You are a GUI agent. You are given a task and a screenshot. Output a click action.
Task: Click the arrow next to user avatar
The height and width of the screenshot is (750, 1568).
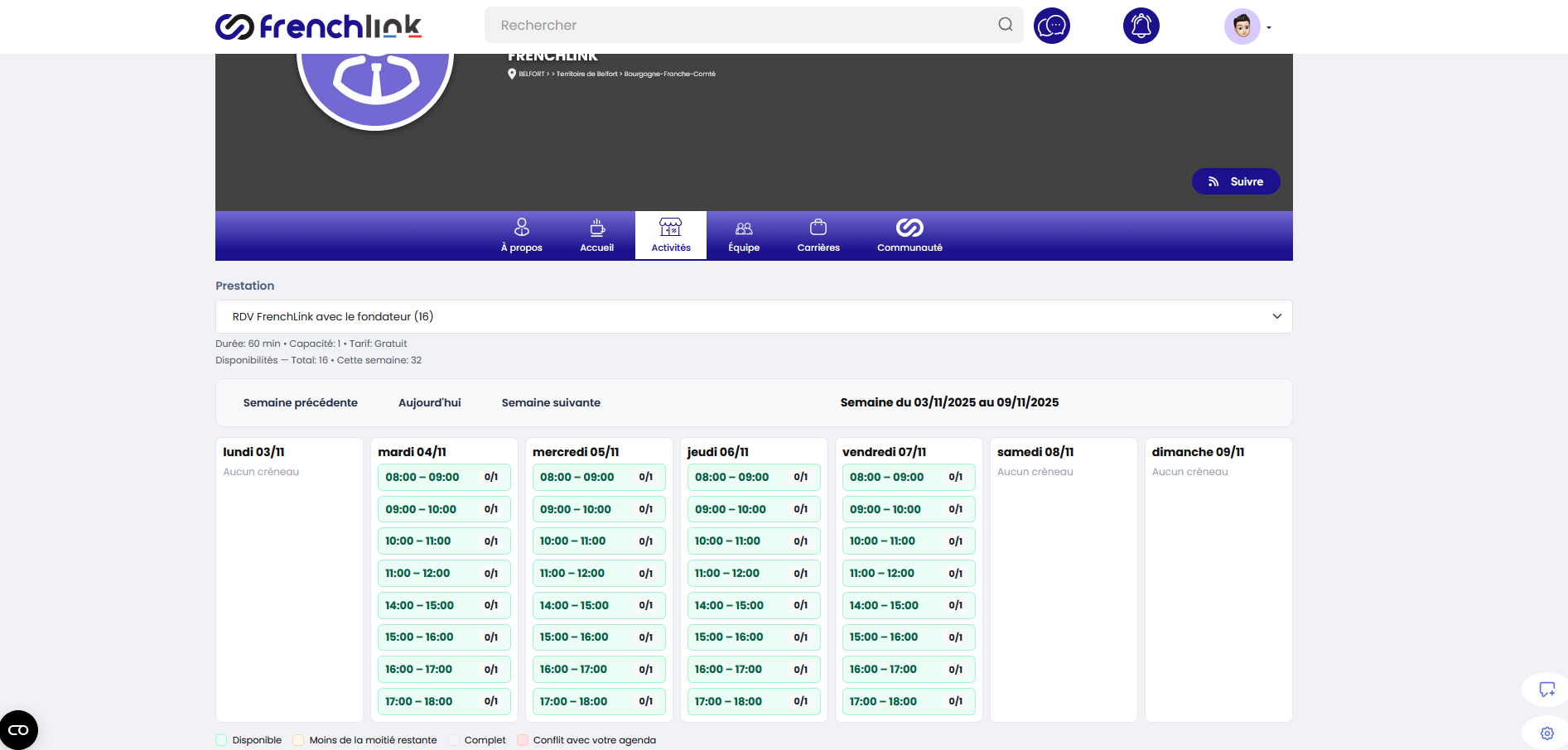(x=1269, y=27)
